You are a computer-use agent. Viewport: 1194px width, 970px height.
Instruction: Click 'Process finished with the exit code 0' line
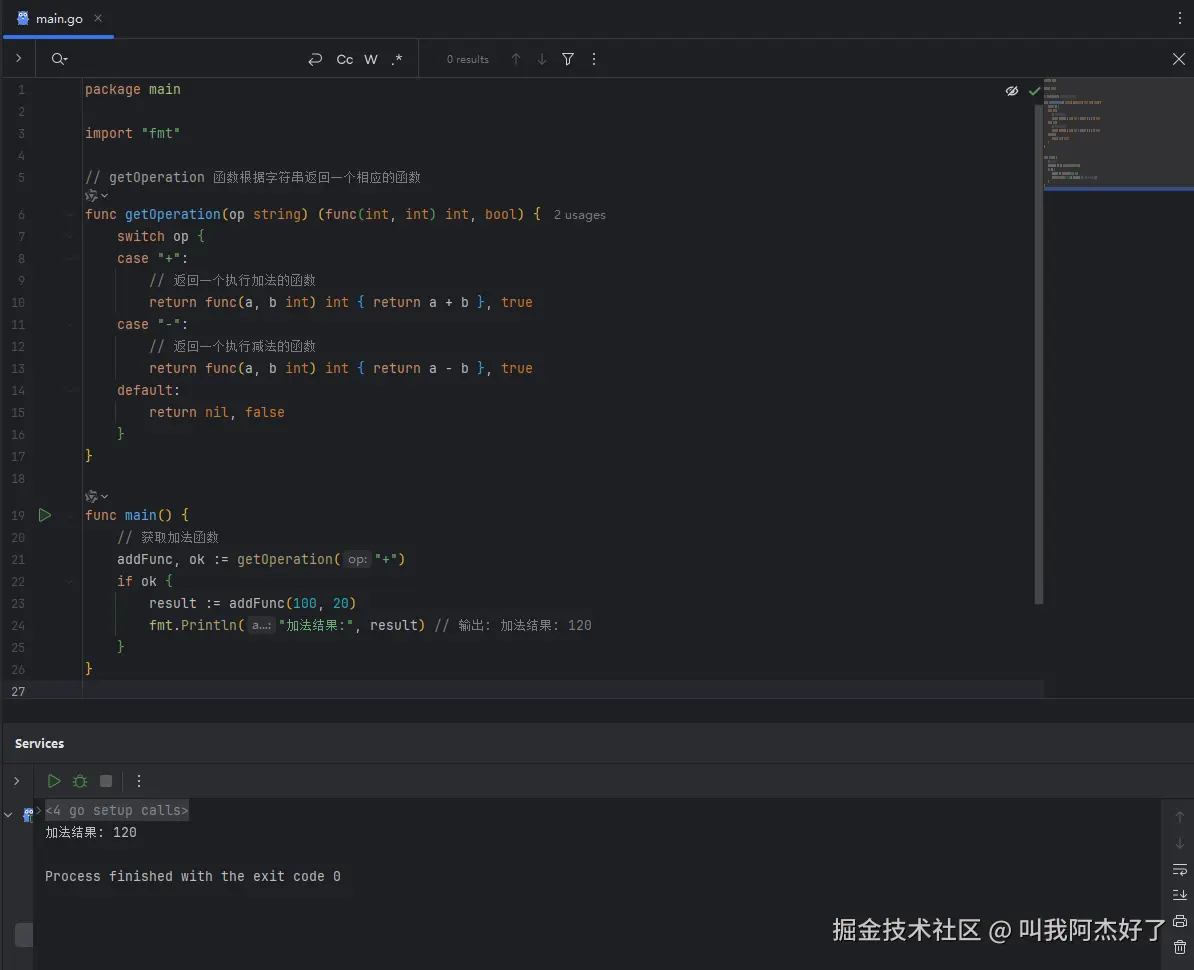(193, 876)
